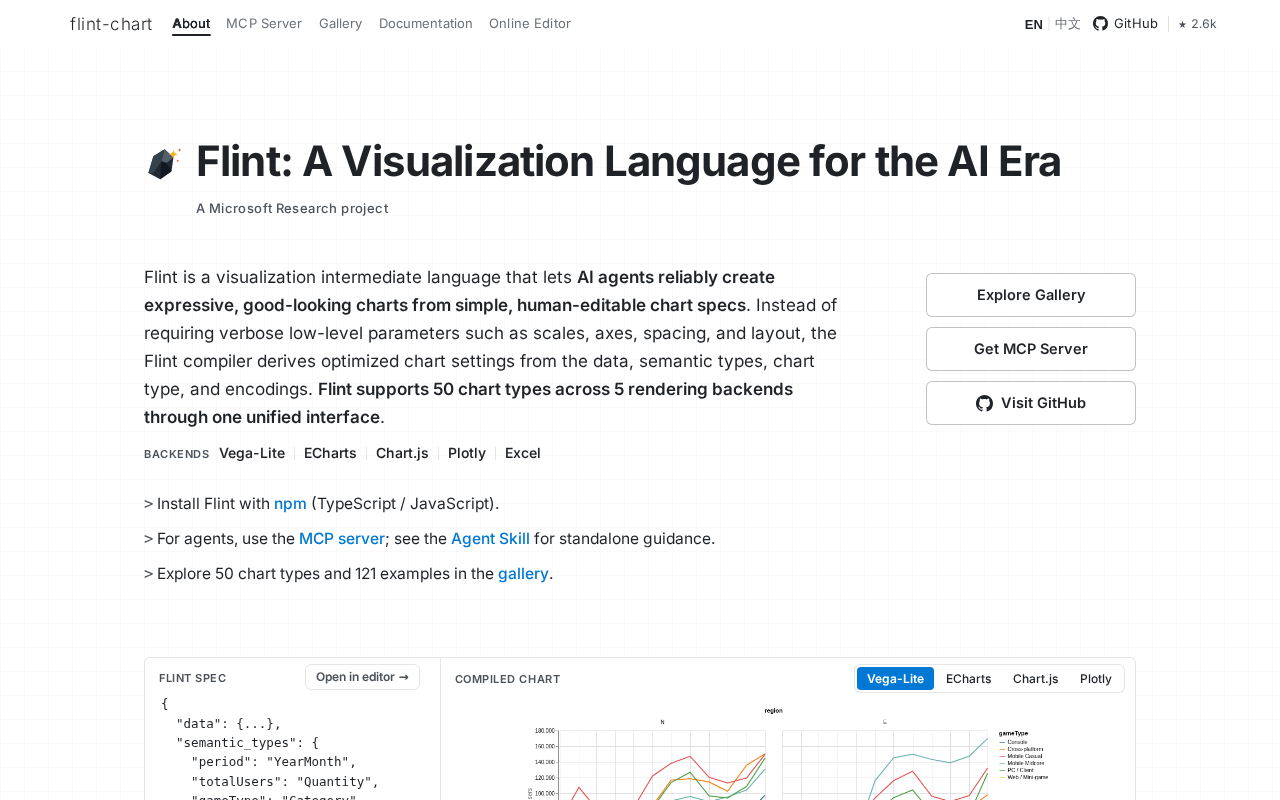Click the Open in editor button
The height and width of the screenshot is (800, 1280).
(362, 677)
